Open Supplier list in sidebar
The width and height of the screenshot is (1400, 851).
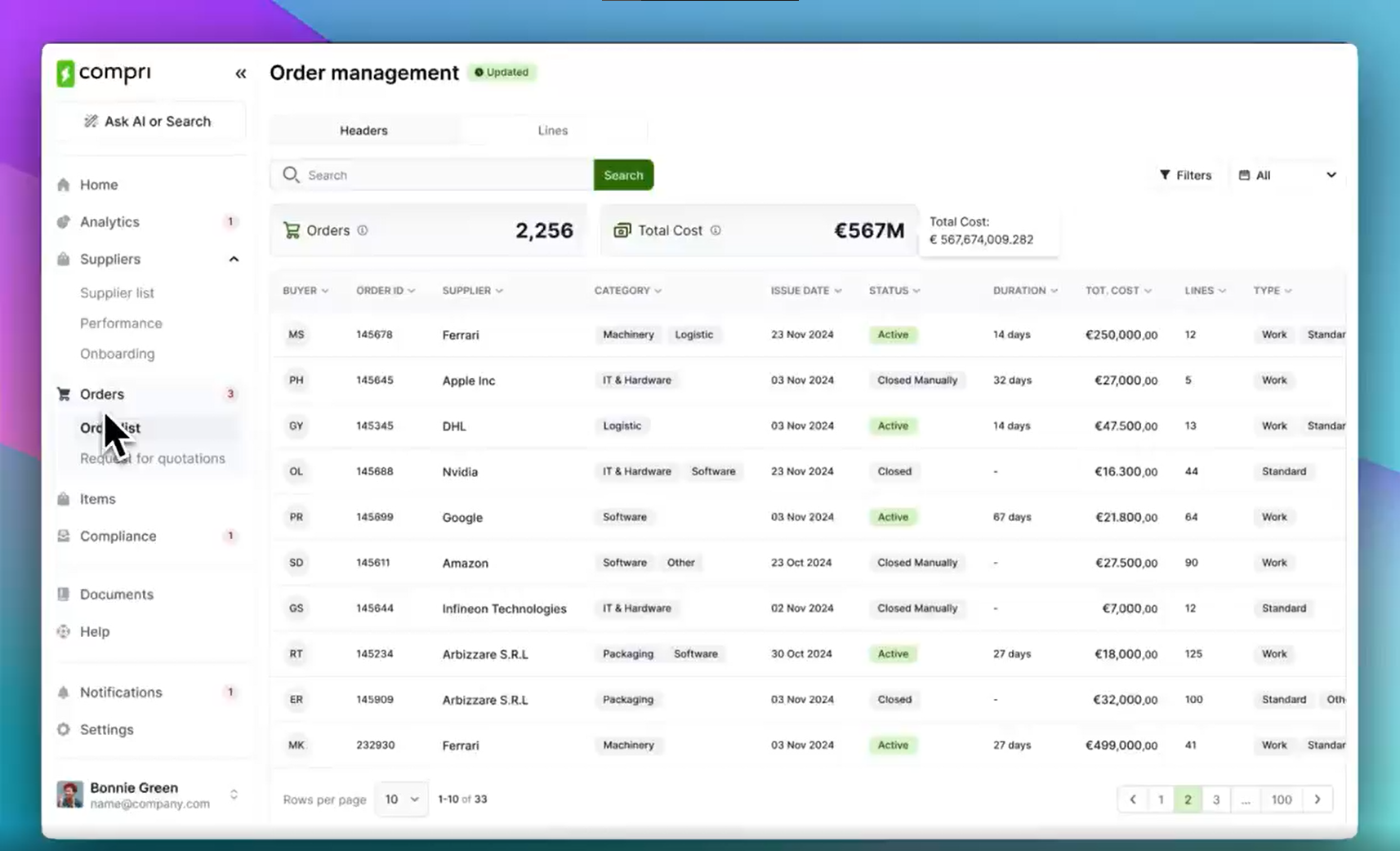[117, 292]
